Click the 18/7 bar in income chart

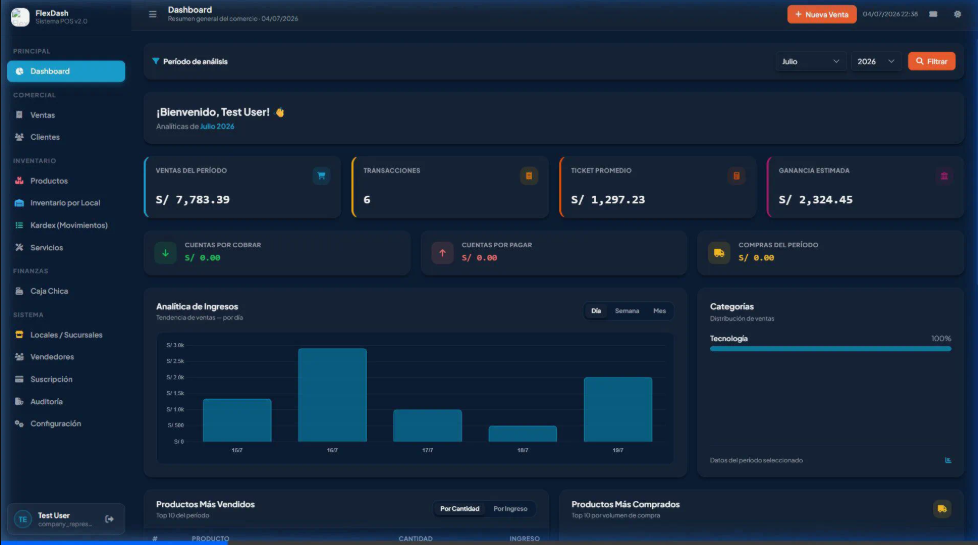(x=523, y=434)
